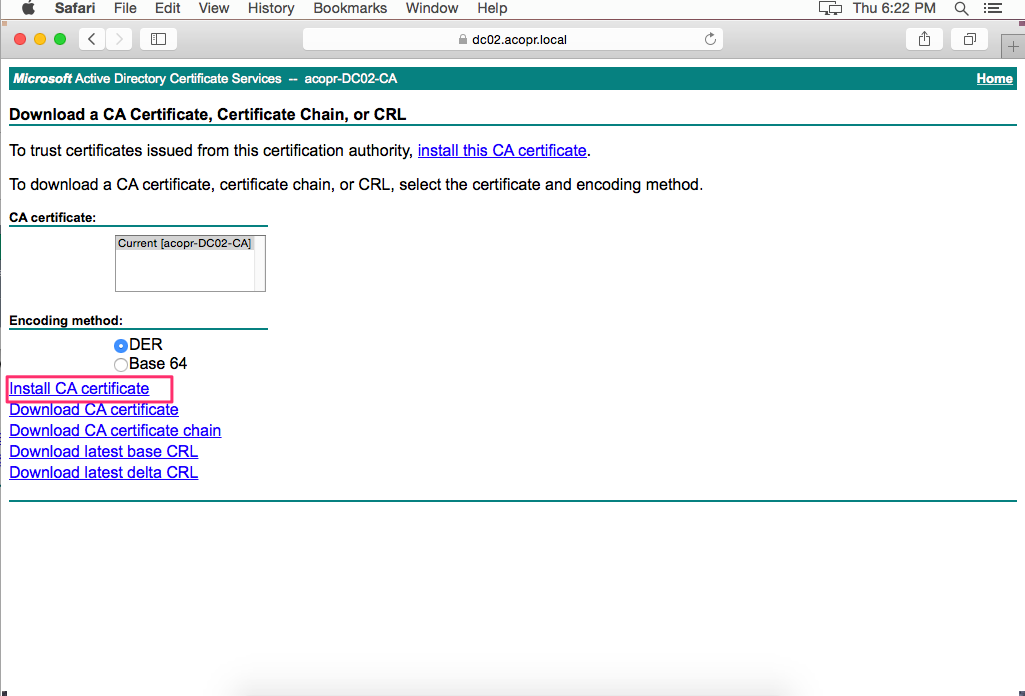Click the Thu 6:22 PM clock

coord(894,8)
